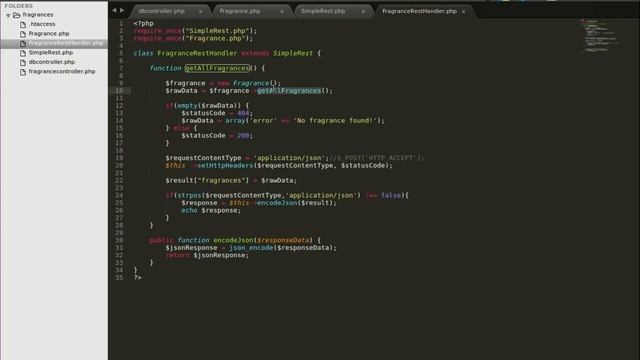Click the fragrances folder icon

tap(17, 15)
